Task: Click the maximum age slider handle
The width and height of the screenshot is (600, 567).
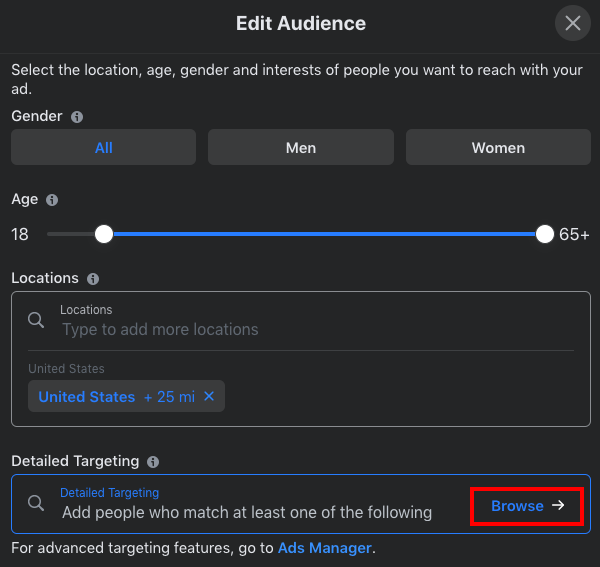Action: pyautogui.click(x=544, y=235)
